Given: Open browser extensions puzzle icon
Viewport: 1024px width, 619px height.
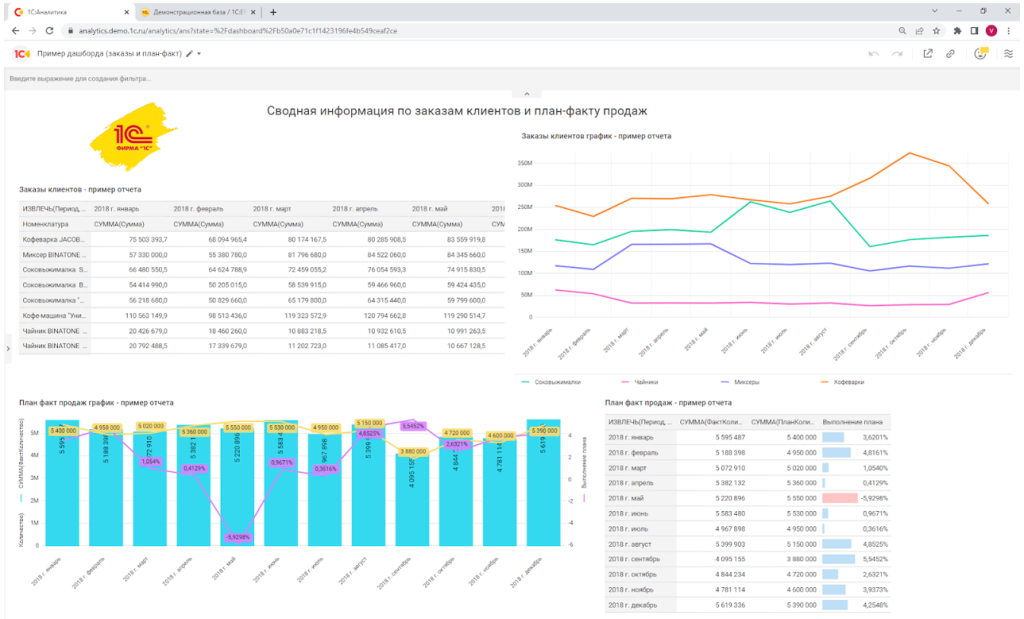Looking at the screenshot, I should coord(957,31).
